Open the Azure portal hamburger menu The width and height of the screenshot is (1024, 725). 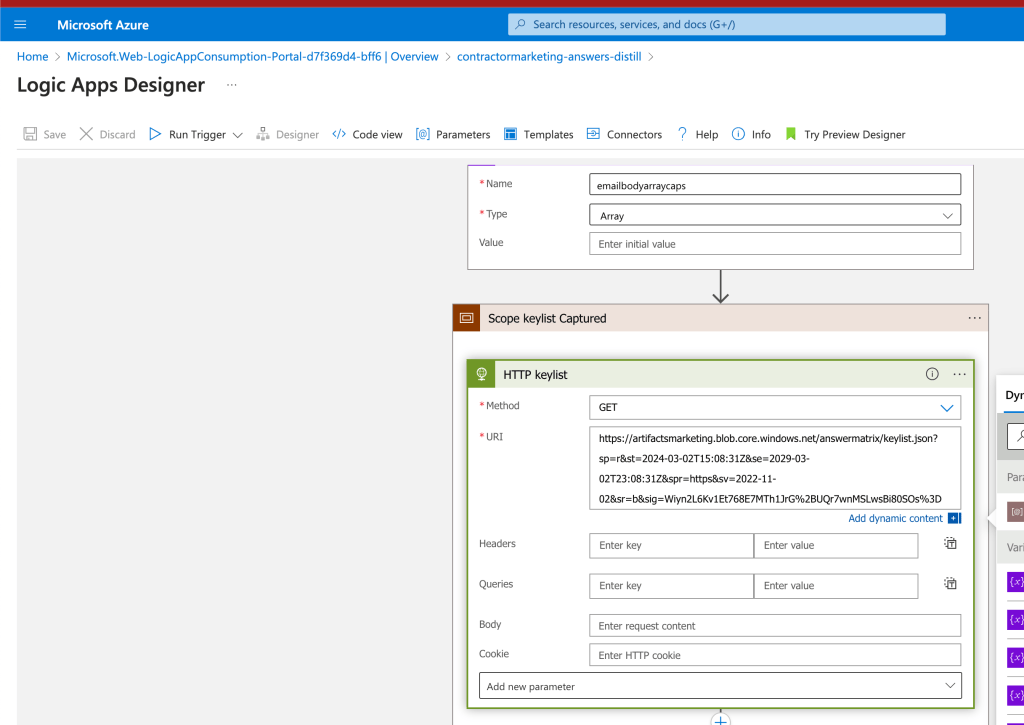tap(20, 25)
